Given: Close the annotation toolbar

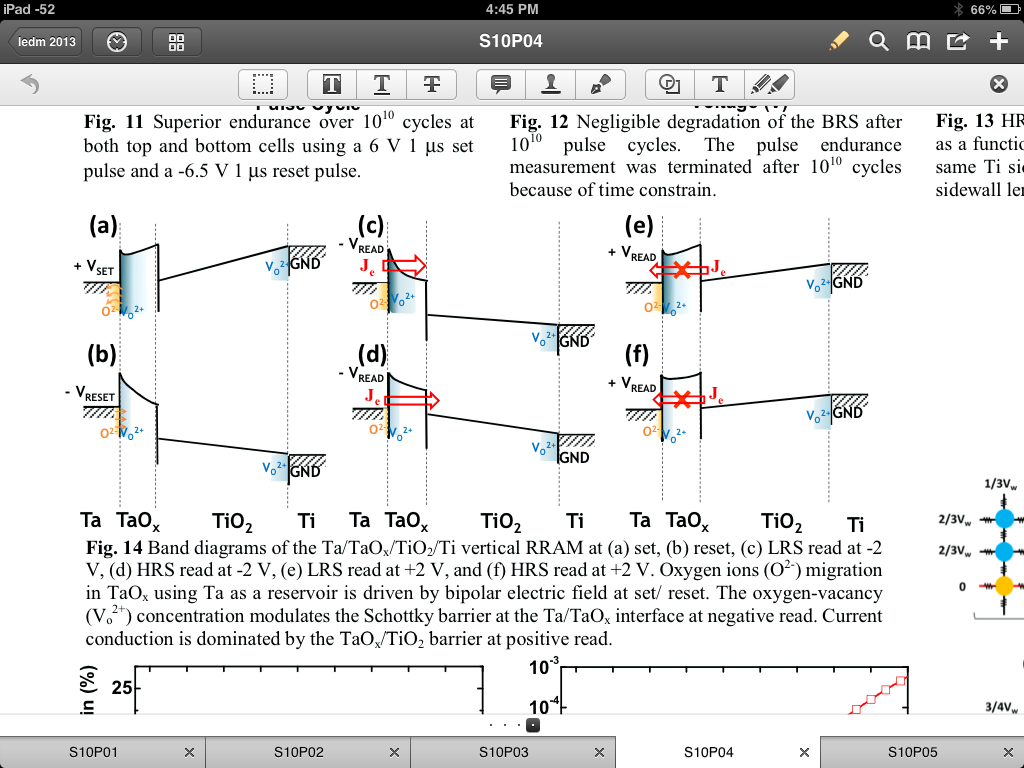Looking at the screenshot, I should pos(998,85).
